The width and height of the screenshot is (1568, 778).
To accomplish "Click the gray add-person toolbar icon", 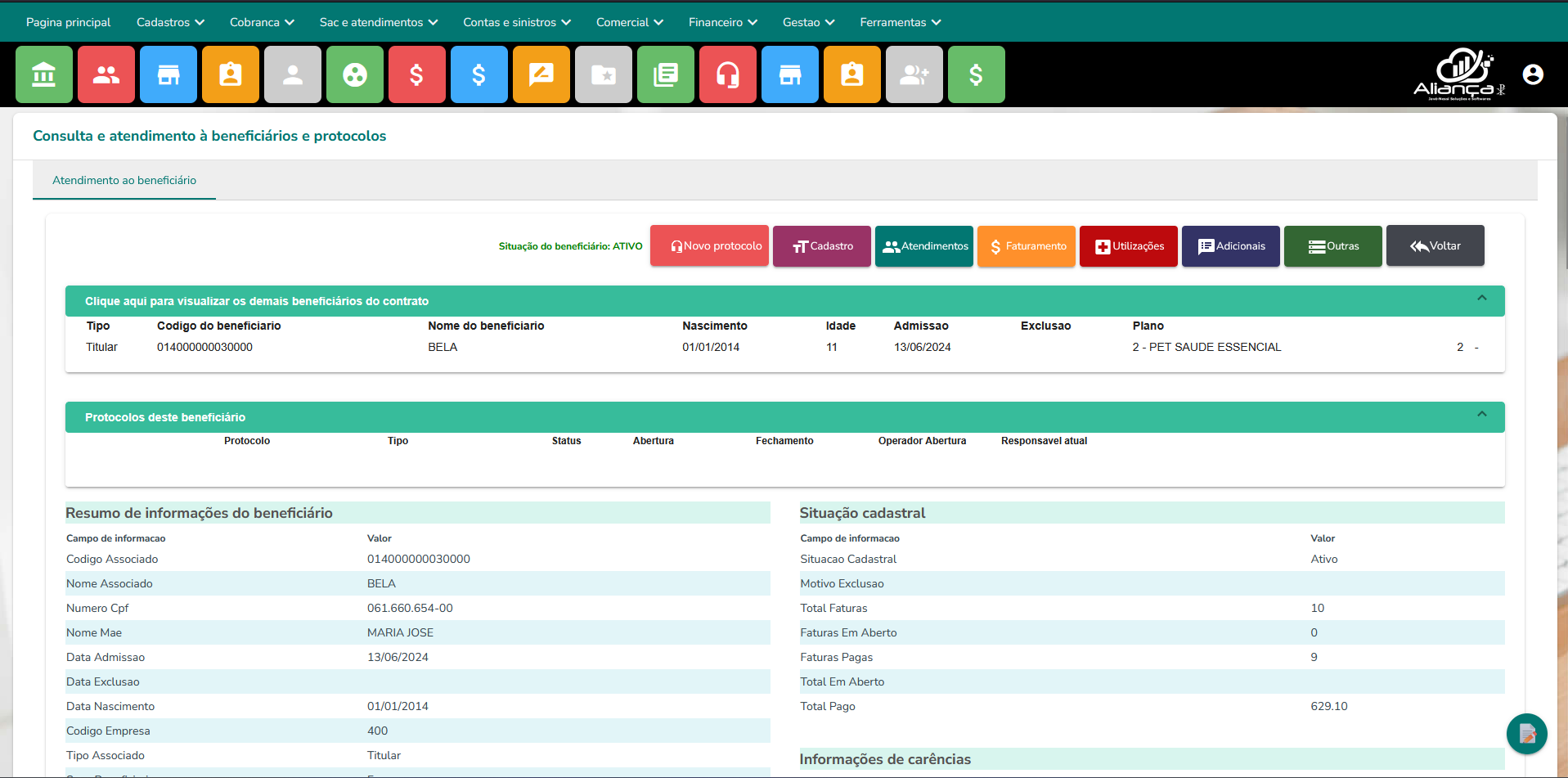I will coord(914,74).
